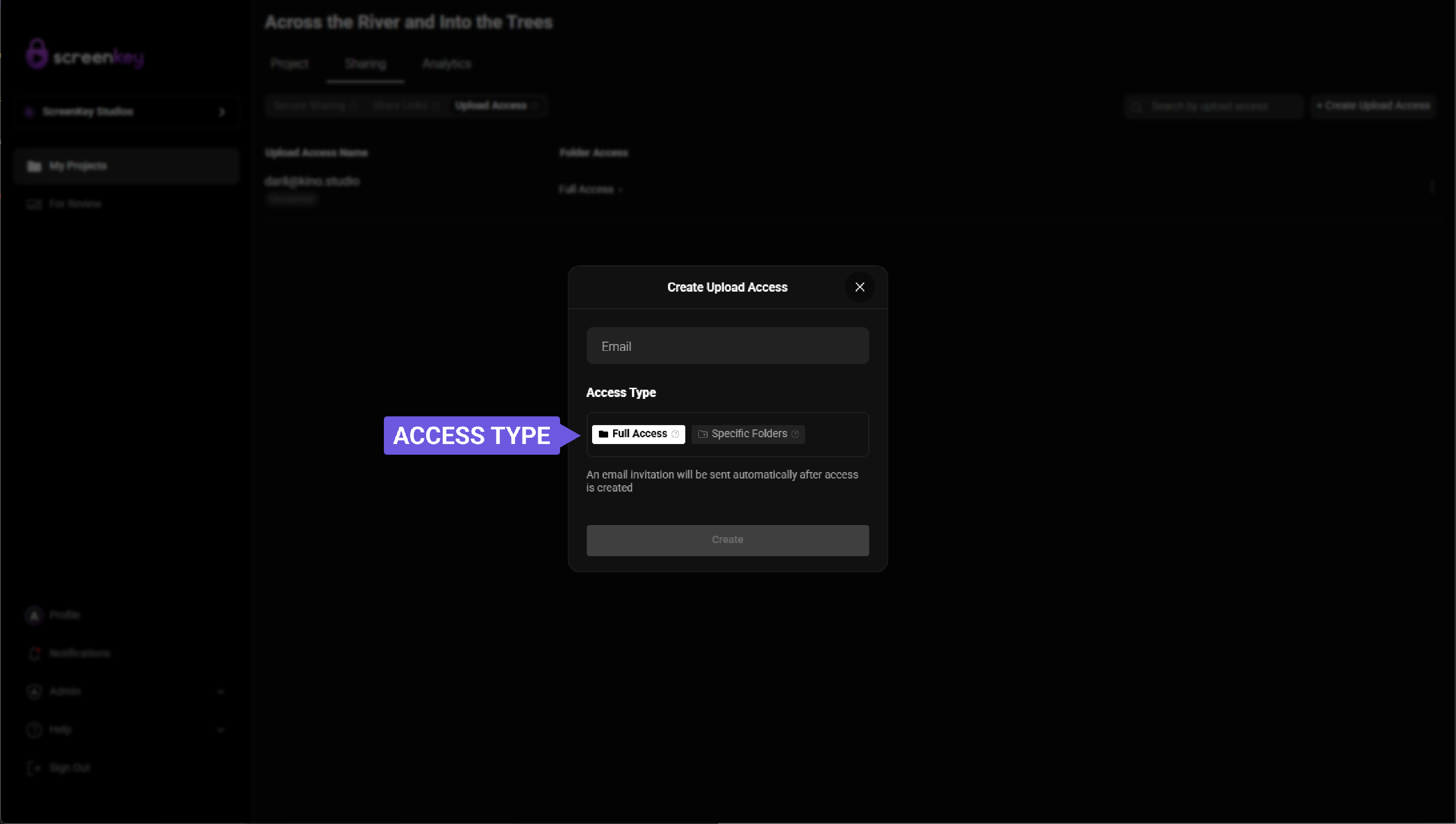Choose the Specific Folders access type

pos(748,434)
